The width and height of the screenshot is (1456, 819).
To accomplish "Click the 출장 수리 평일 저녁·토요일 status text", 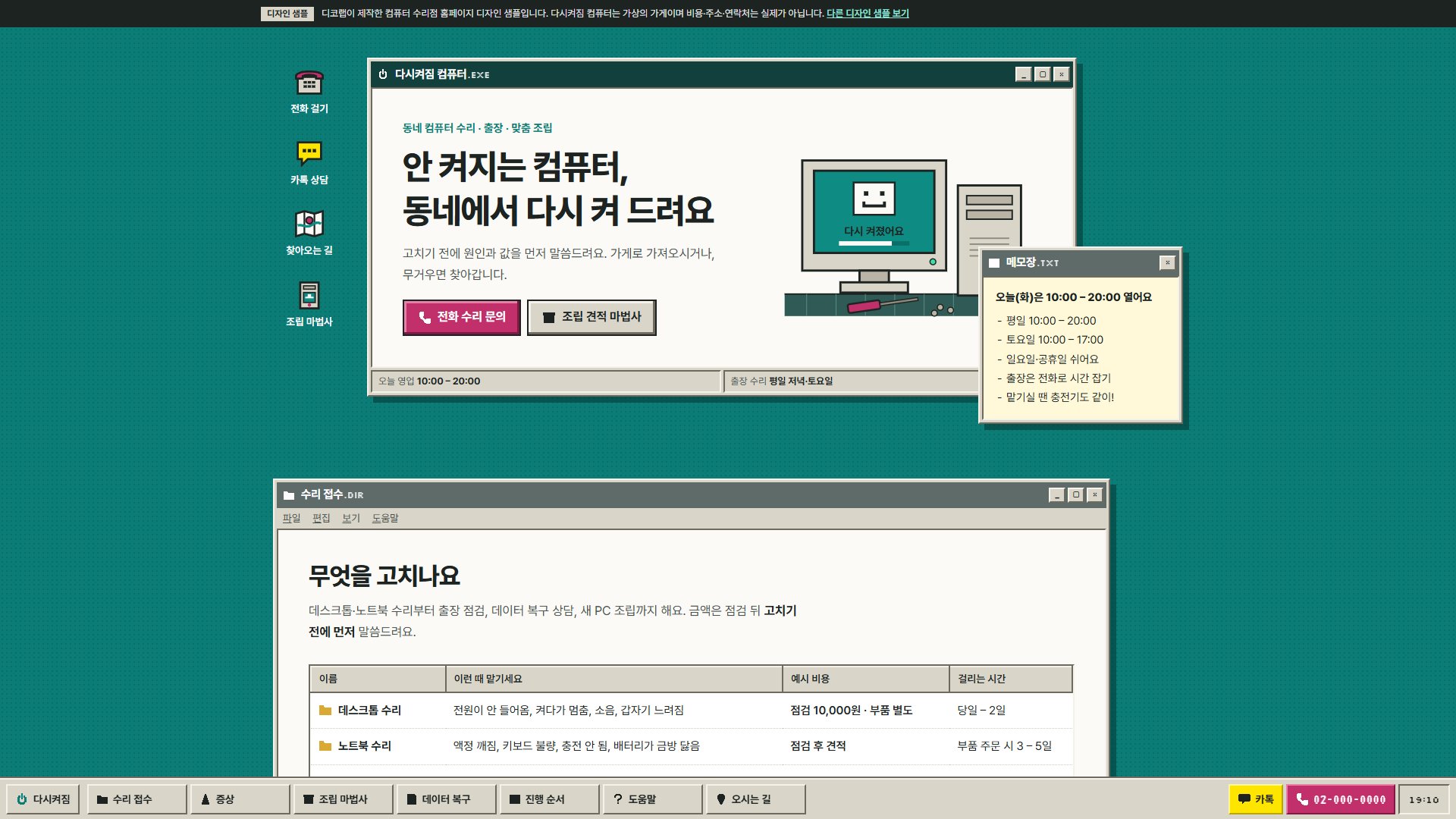I will tap(781, 381).
